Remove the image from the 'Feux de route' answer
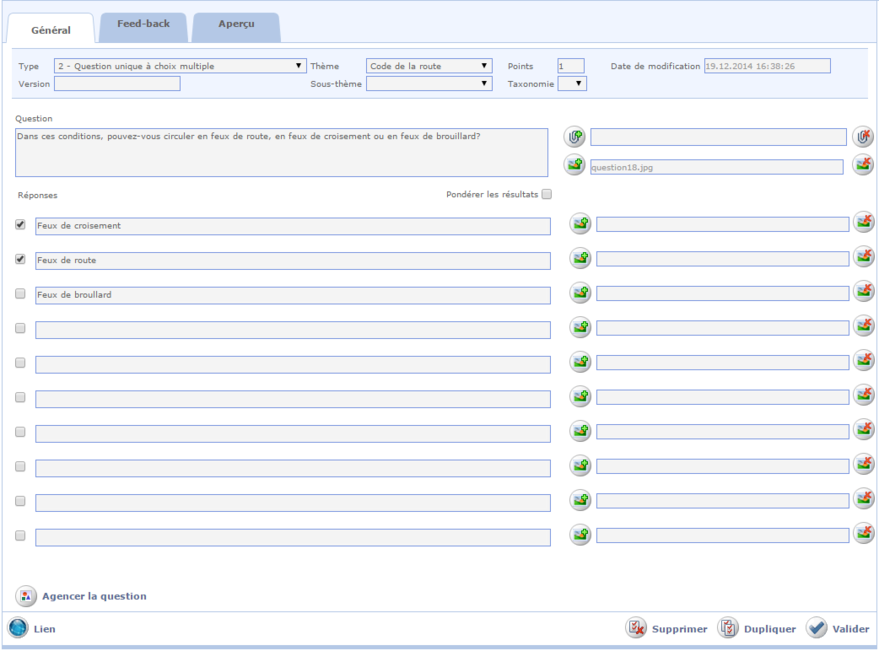The width and height of the screenshot is (879, 651). tap(864, 258)
